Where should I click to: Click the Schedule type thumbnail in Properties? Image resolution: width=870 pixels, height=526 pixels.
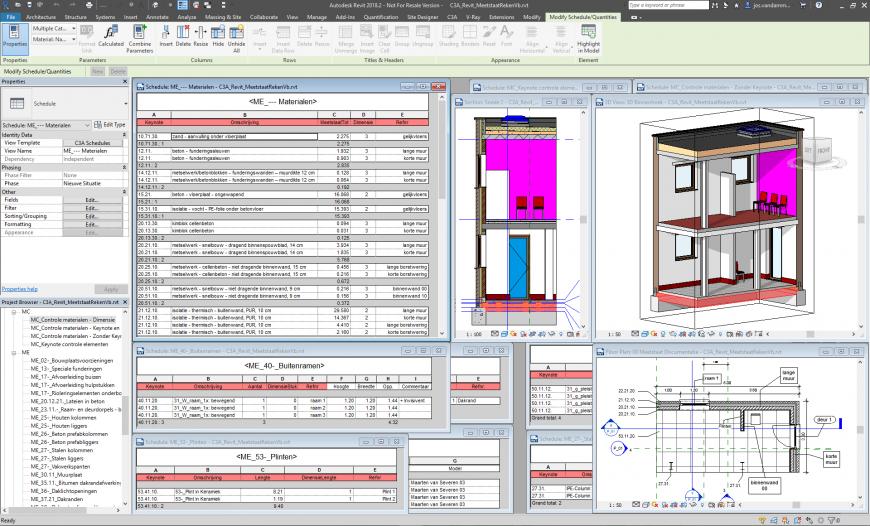17,103
